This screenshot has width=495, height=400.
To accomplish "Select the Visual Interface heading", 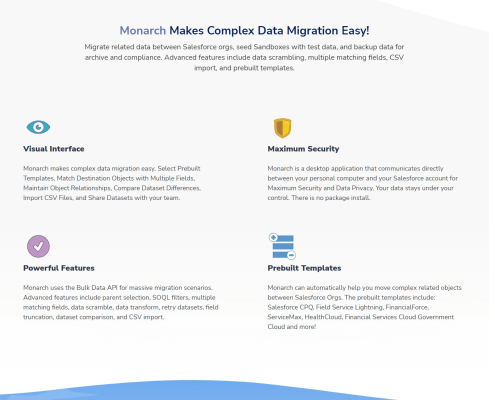I will (x=54, y=149).
